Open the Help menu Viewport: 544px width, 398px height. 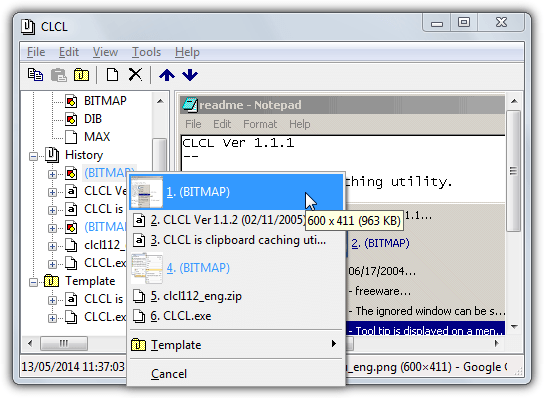187,52
